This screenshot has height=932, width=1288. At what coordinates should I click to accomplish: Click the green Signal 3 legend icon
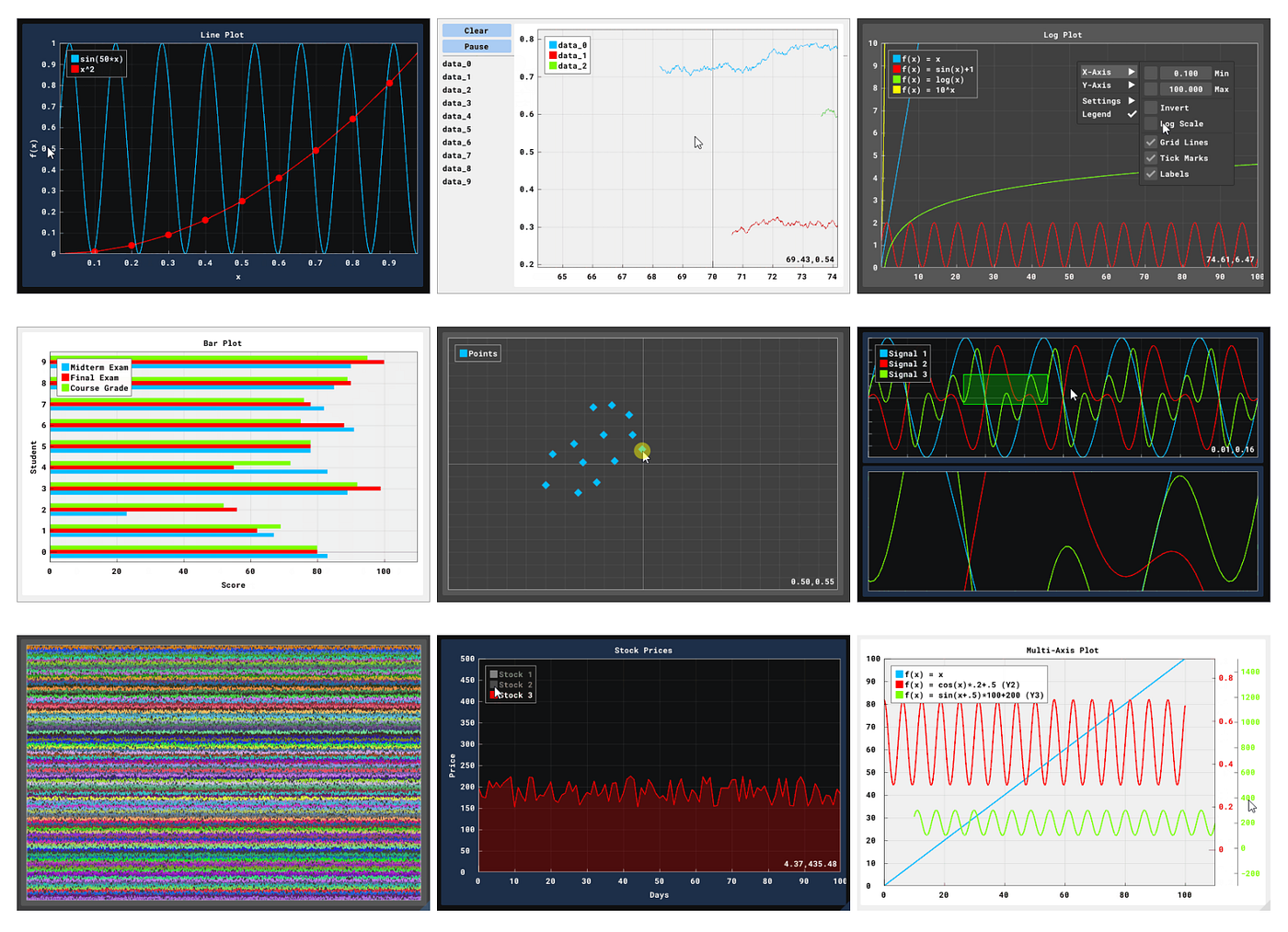click(x=884, y=374)
